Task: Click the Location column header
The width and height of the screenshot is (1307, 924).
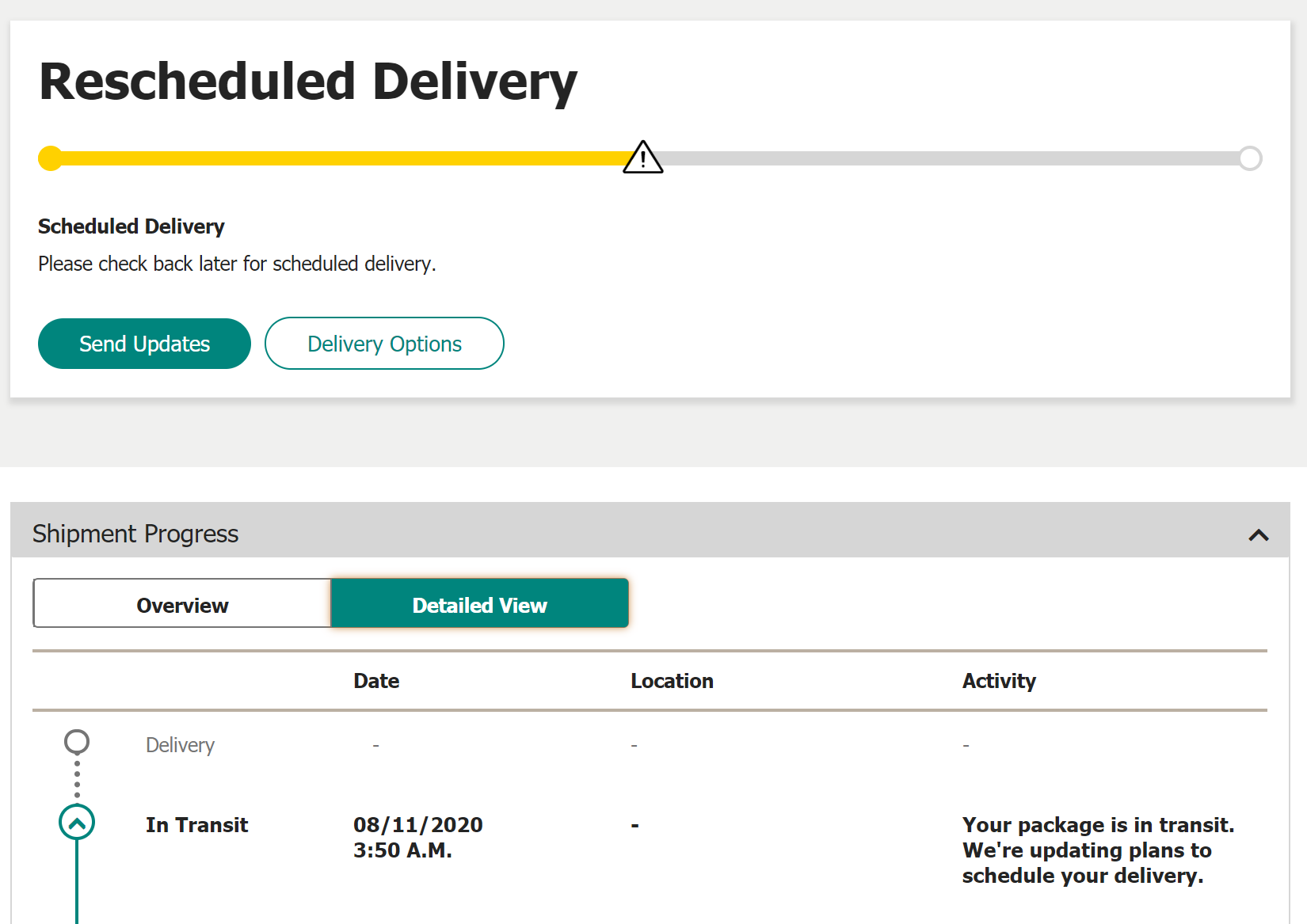Action: pyautogui.click(x=672, y=681)
